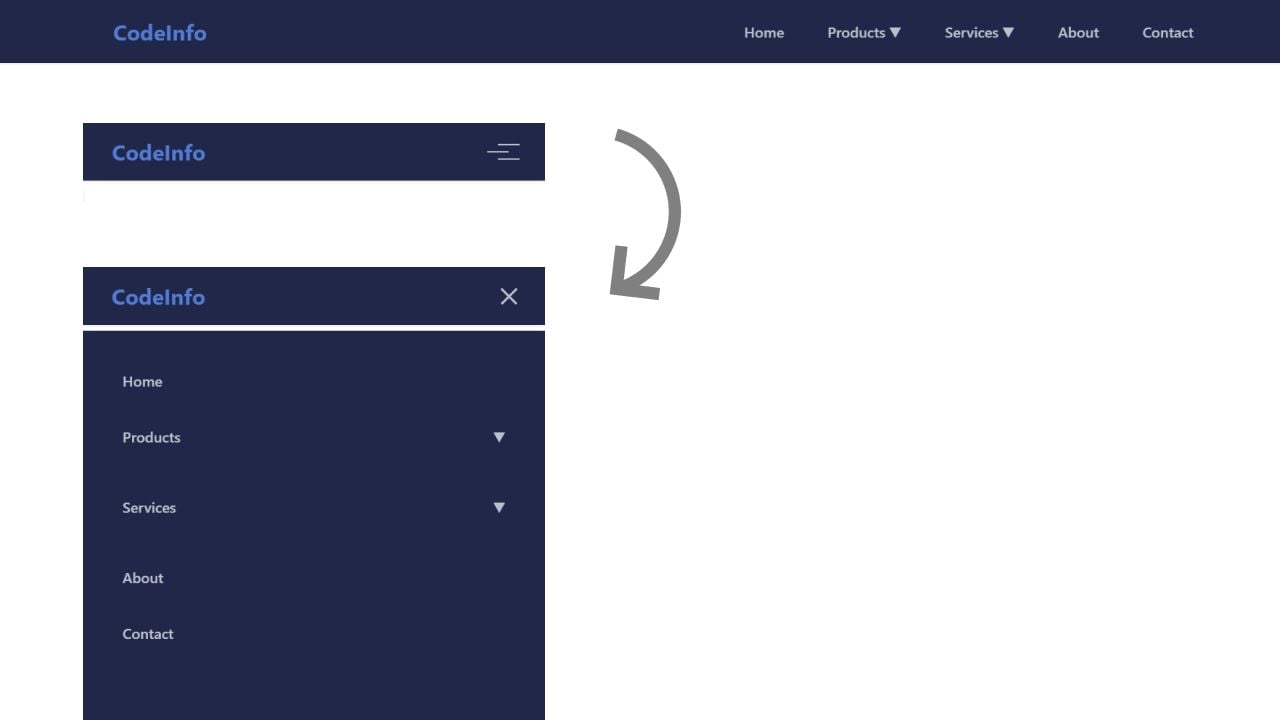
Task: Click the close X icon on mobile menu
Action: point(509,296)
